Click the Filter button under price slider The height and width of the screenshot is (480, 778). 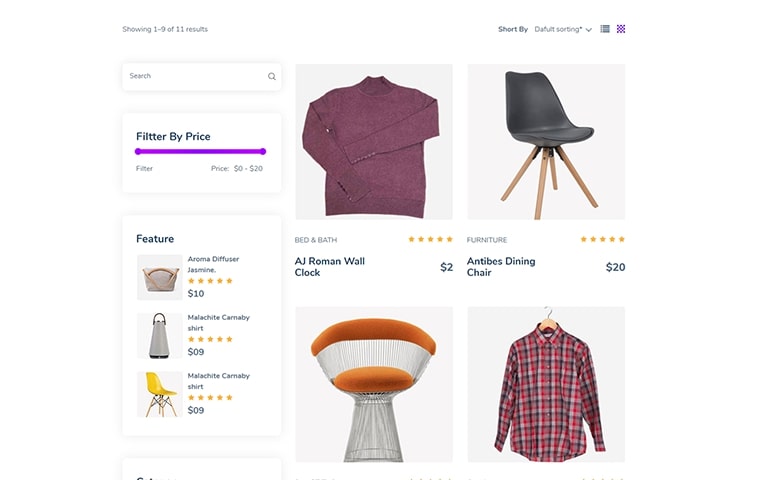144,169
